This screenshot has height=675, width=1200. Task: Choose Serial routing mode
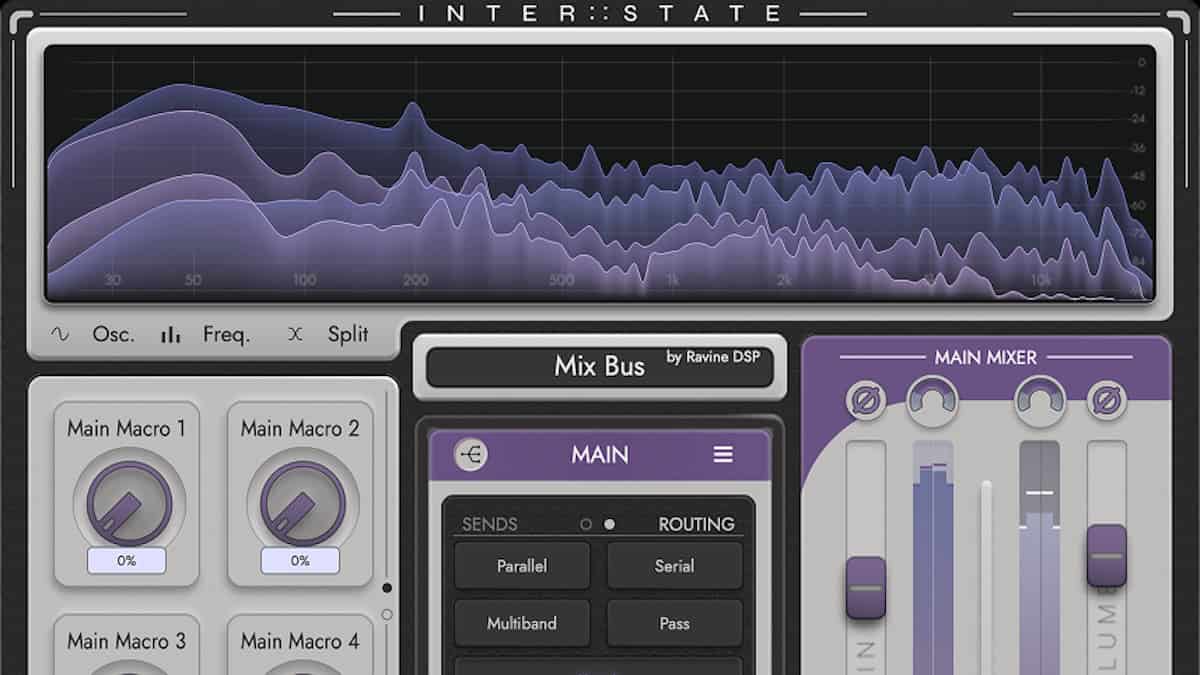674,566
